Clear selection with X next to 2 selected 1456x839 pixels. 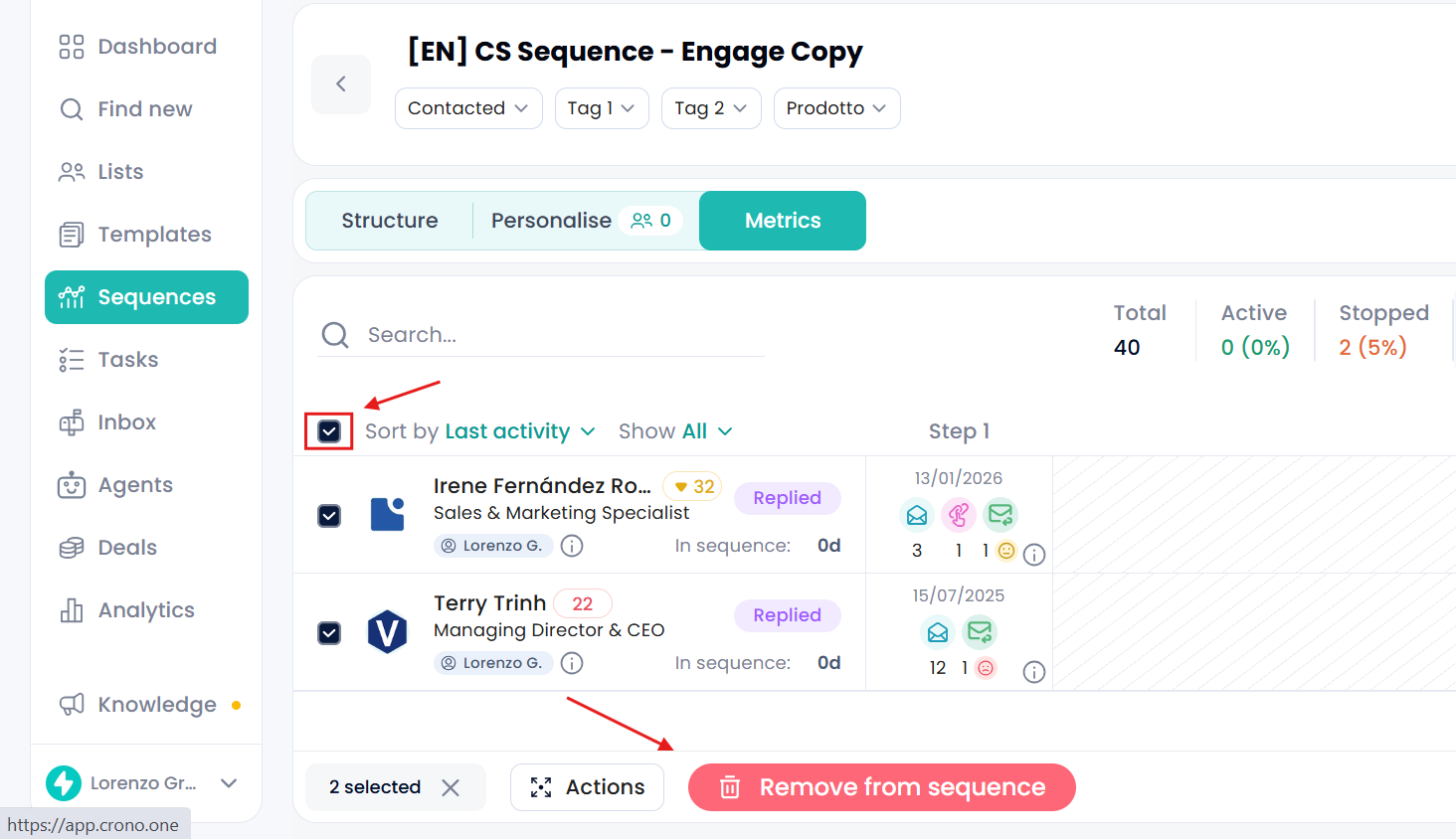[451, 787]
